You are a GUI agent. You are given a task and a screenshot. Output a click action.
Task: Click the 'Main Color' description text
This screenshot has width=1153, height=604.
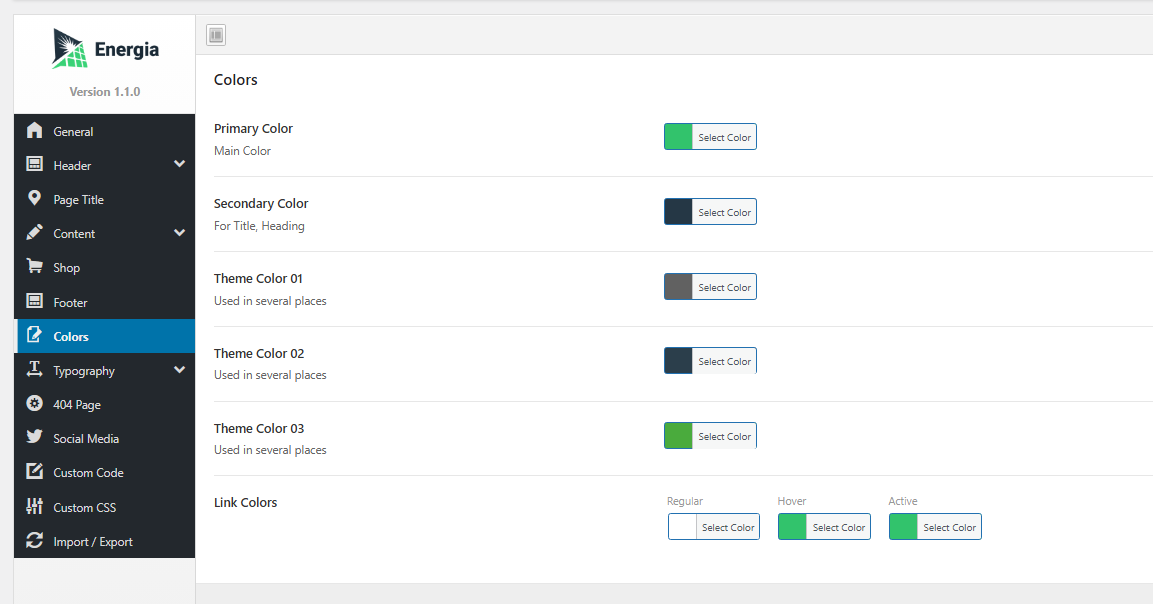(x=242, y=151)
